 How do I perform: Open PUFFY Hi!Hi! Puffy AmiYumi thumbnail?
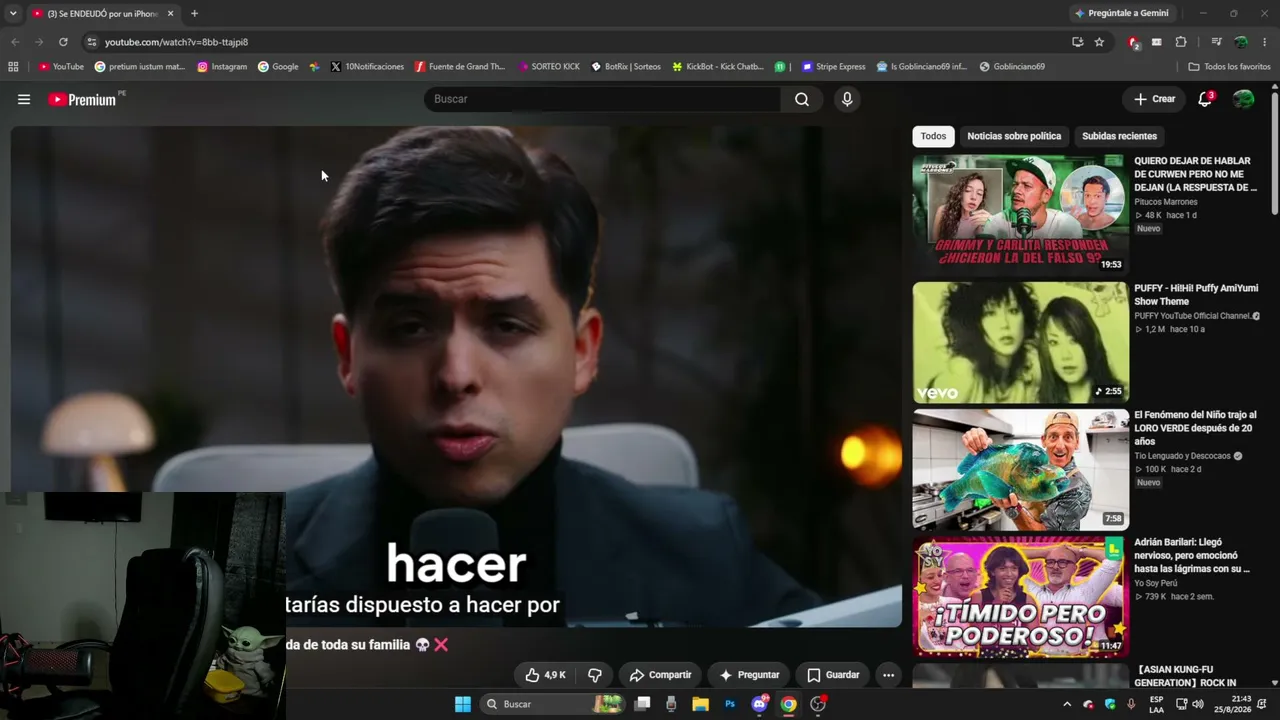[x=1020, y=342]
